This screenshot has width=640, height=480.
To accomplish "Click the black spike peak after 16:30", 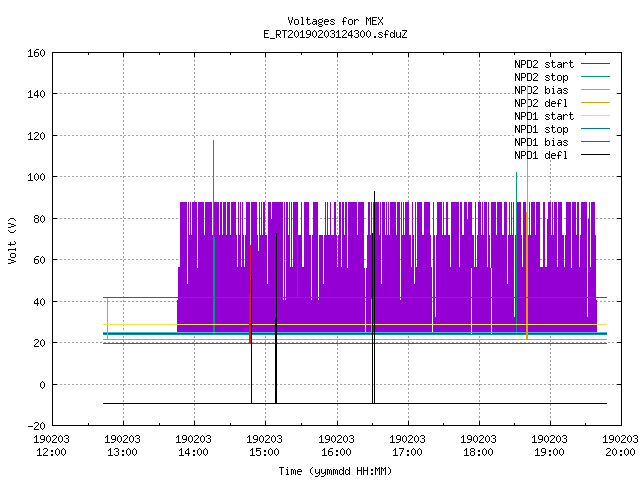I will pyautogui.click(x=374, y=192).
